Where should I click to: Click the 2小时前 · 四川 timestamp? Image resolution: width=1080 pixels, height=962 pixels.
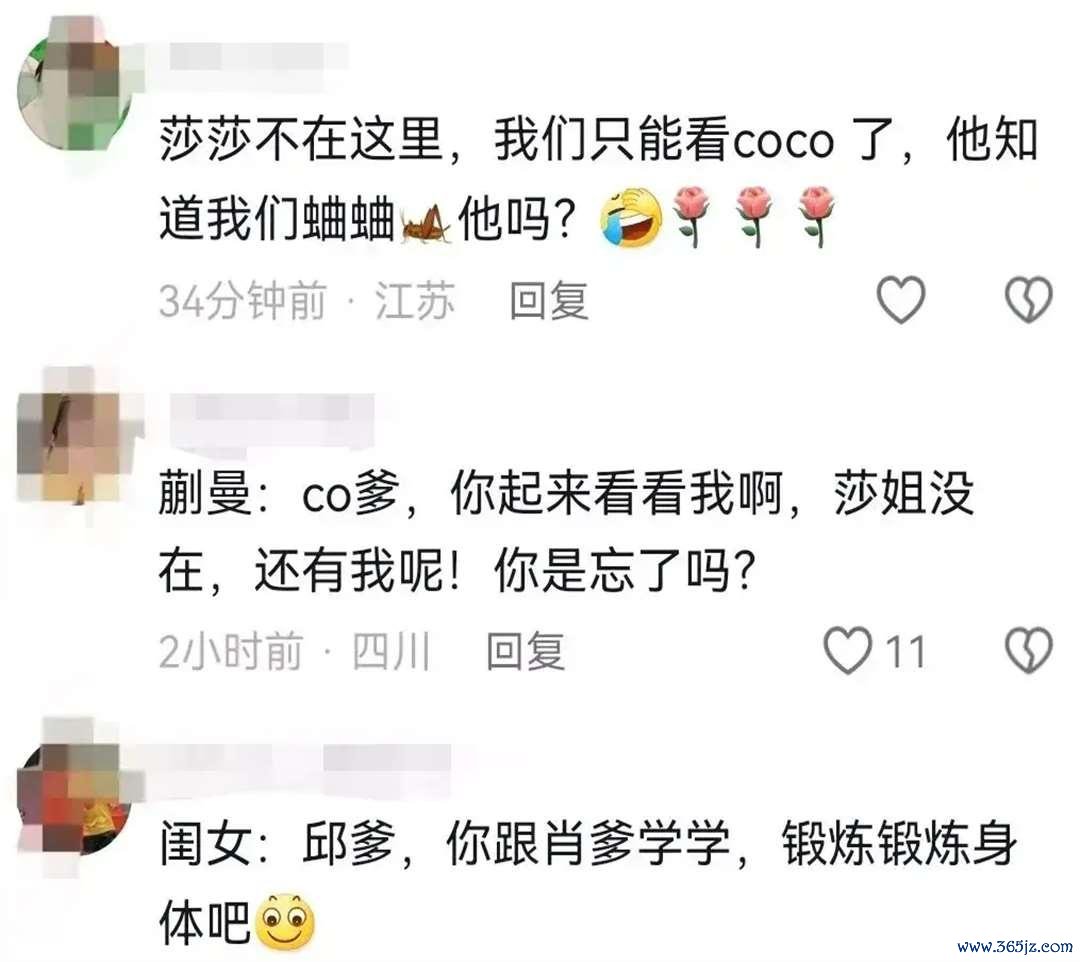[x=295, y=651]
